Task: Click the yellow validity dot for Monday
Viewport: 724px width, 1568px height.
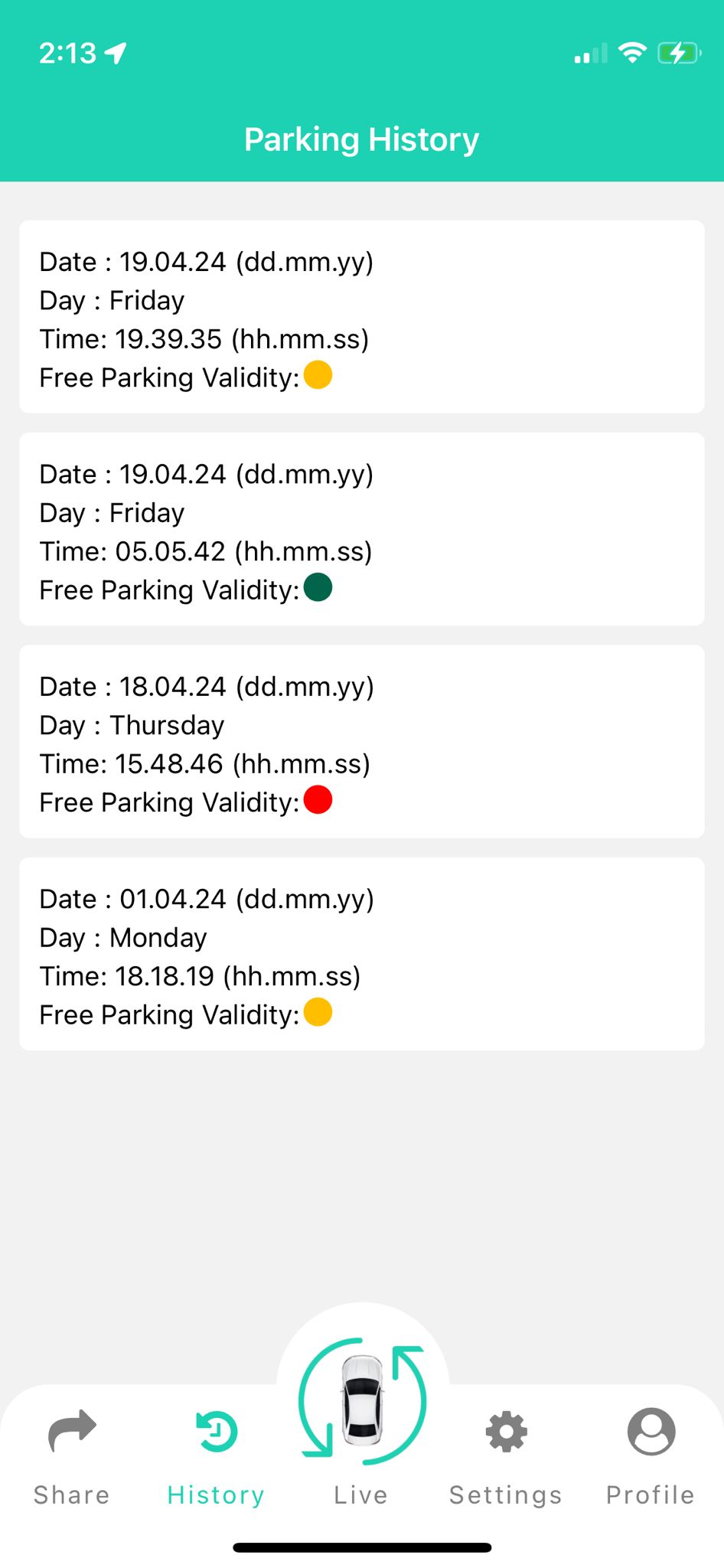Action: (x=318, y=1012)
